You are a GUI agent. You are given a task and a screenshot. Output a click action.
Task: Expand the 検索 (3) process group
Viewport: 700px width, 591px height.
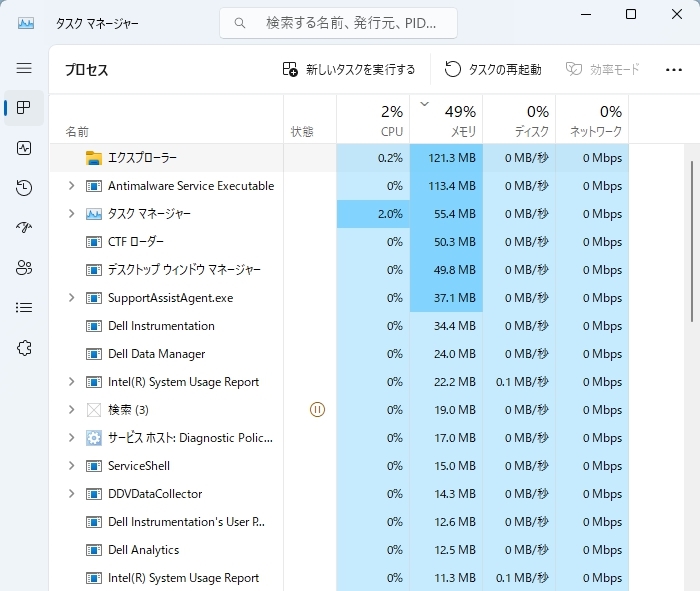[71, 410]
